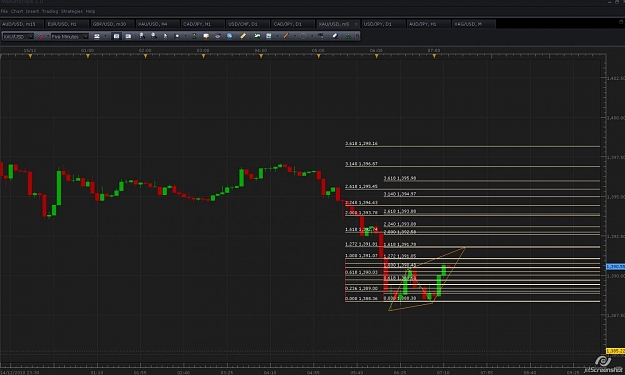Switch to the USD/CHF, D1 chart tab
Screen dimensions: 625x375
click(248, 24)
